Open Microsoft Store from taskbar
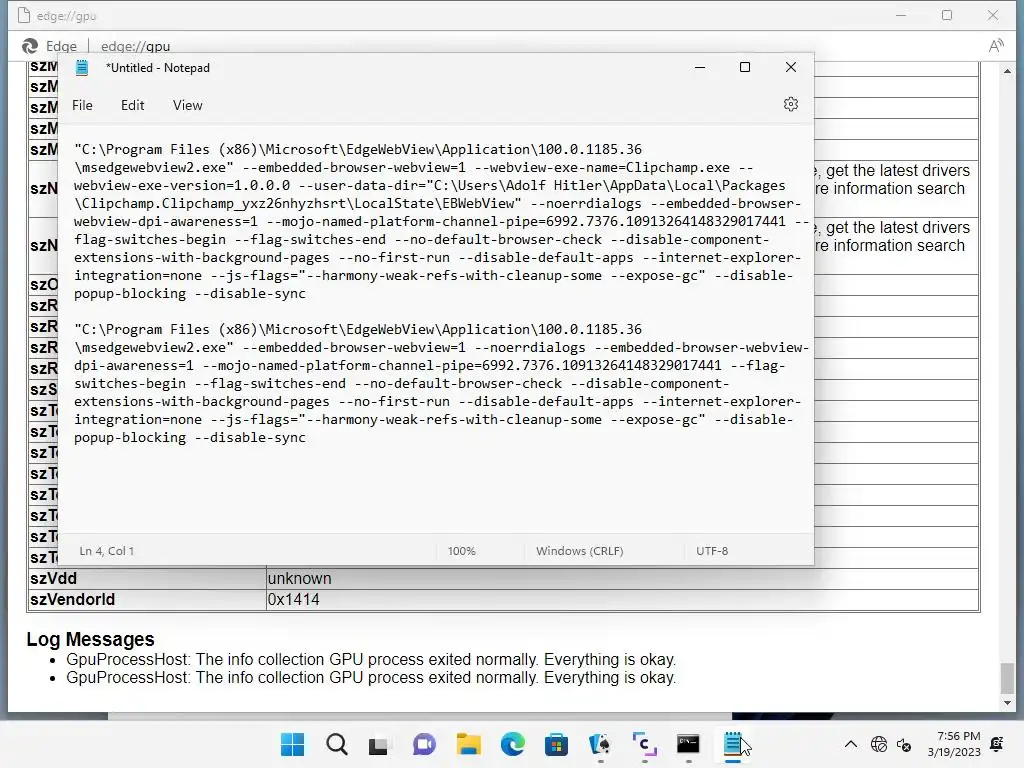Image resolution: width=1024 pixels, height=768 pixels. pyautogui.click(x=556, y=744)
